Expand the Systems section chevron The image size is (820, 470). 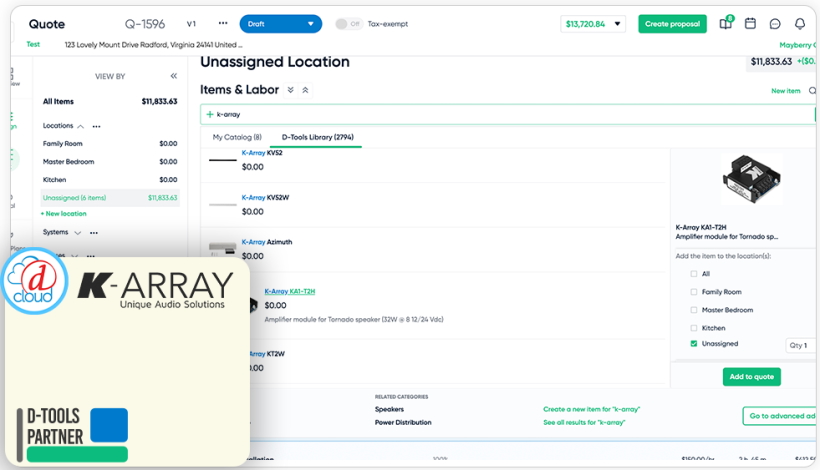[77, 233]
